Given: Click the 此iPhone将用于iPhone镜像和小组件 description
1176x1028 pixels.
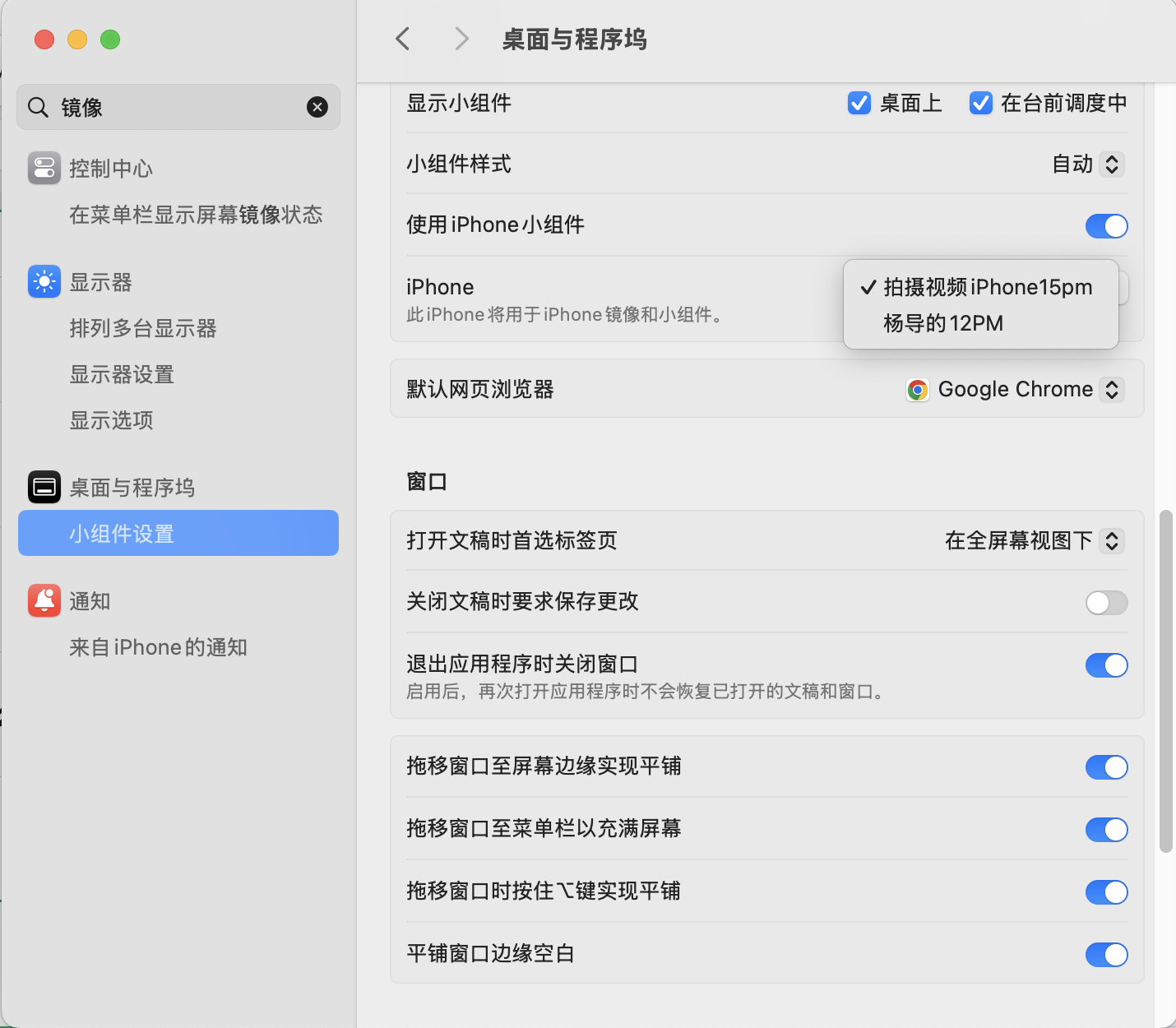Looking at the screenshot, I should click(x=565, y=314).
